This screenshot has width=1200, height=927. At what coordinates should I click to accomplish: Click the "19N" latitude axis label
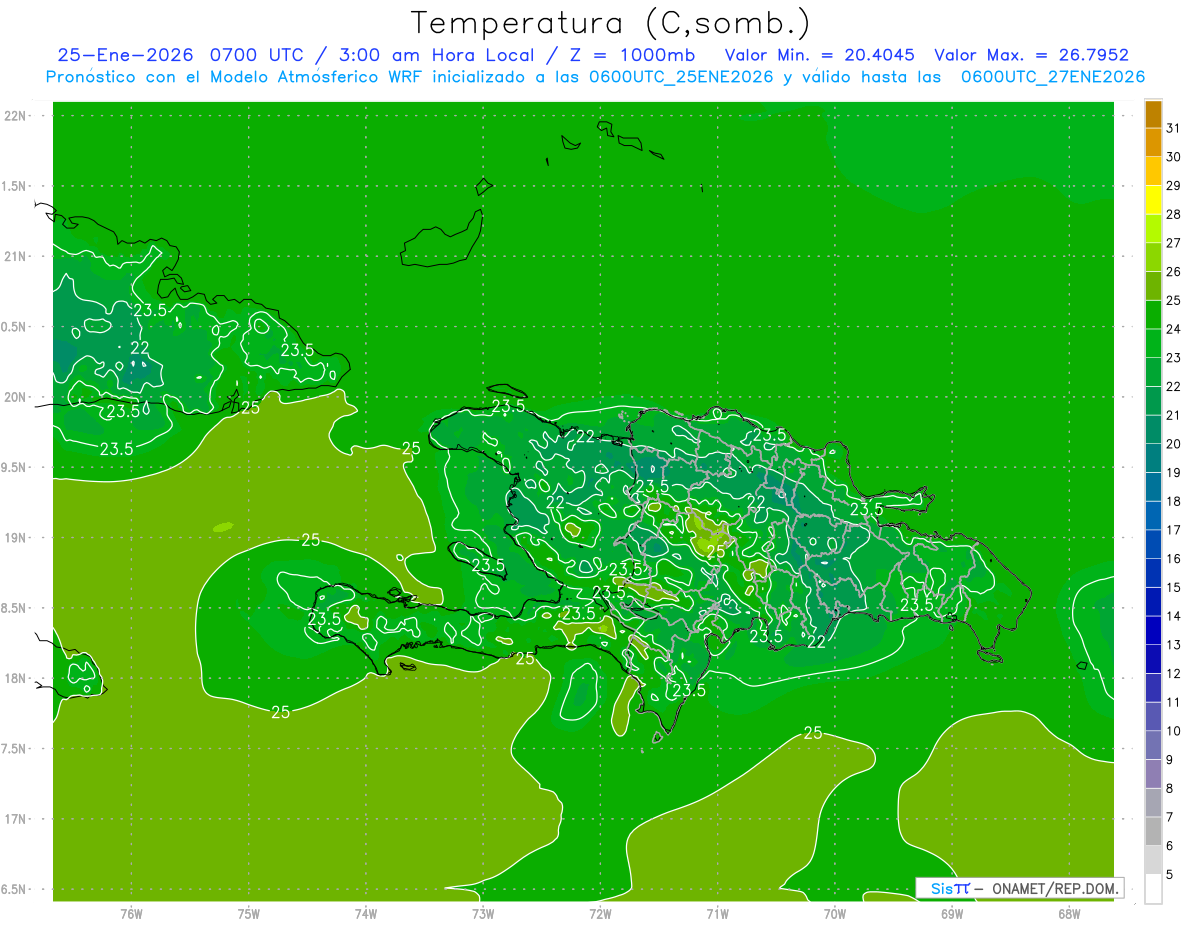[x=15, y=538]
